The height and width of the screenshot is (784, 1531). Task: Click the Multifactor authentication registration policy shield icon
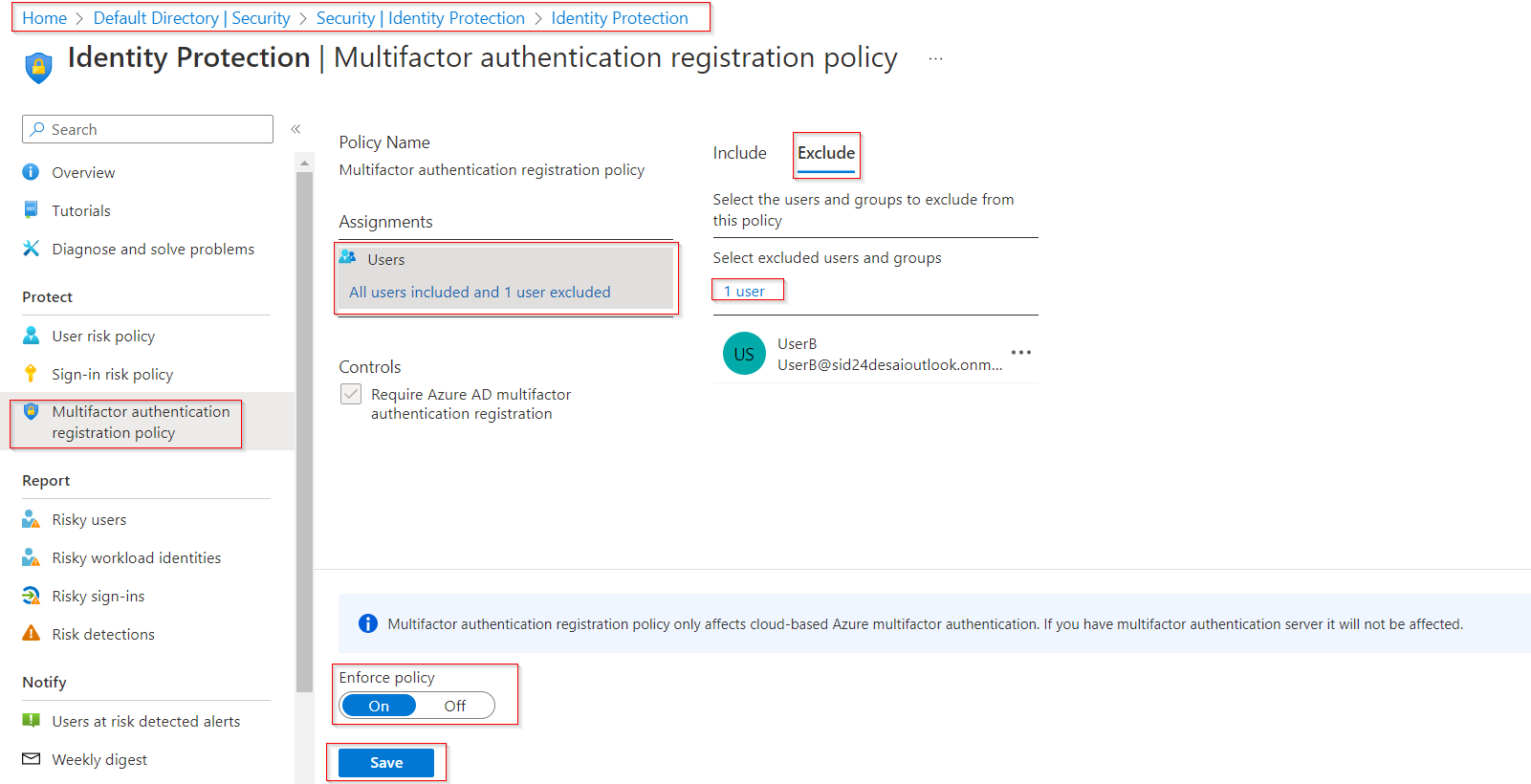click(x=31, y=411)
